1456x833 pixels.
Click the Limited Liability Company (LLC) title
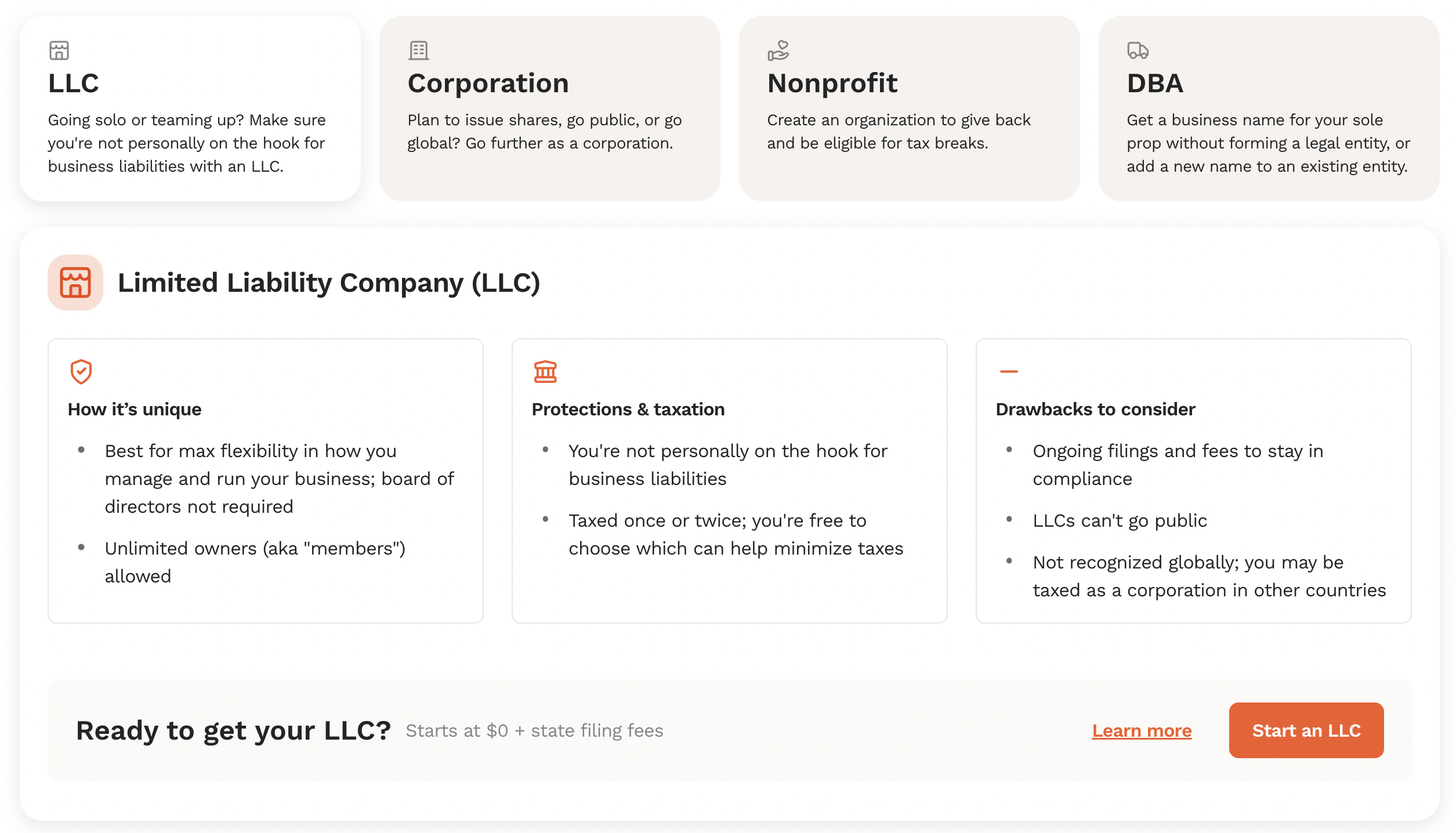(329, 283)
